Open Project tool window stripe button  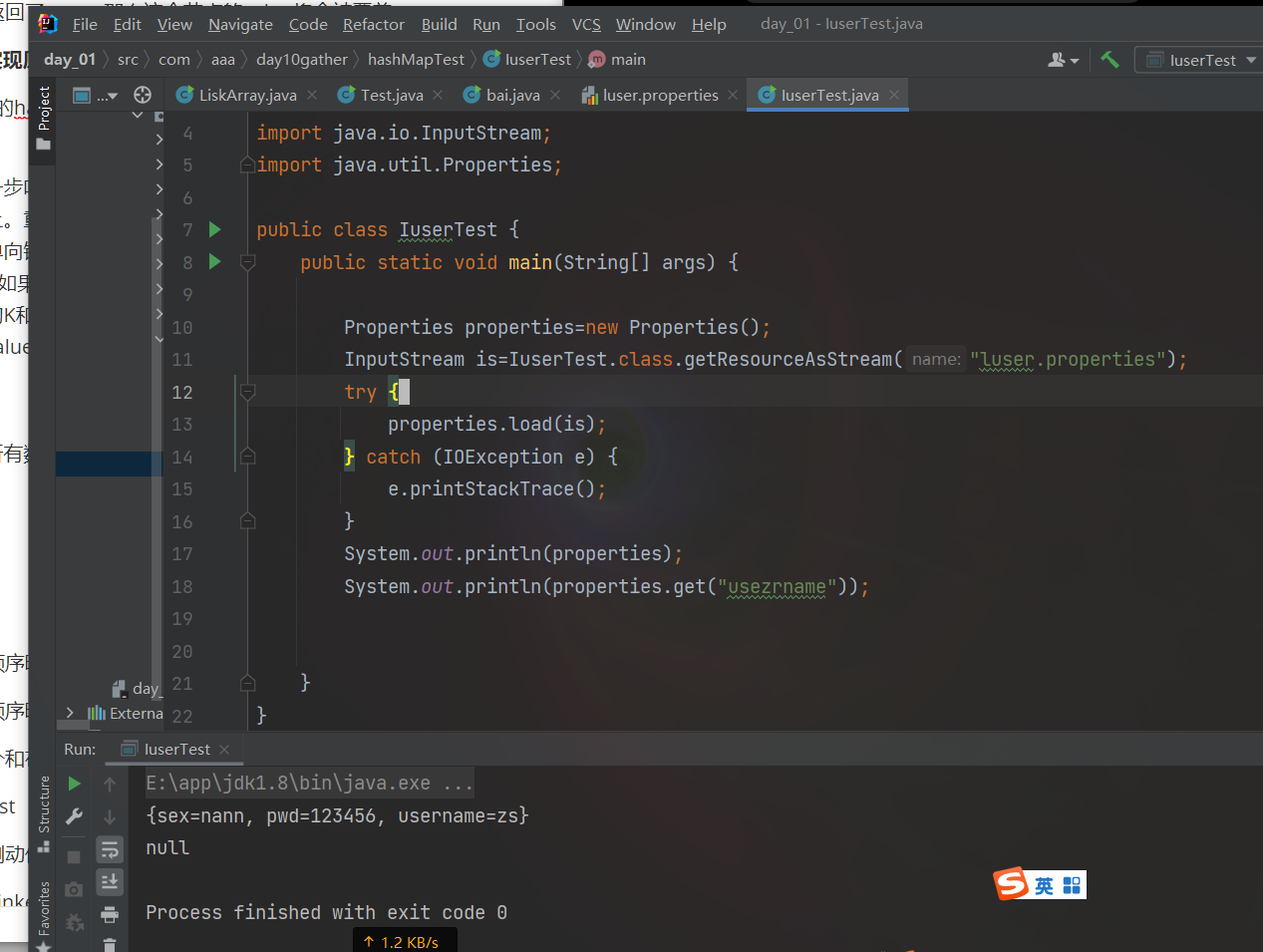pyautogui.click(x=43, y=118)
